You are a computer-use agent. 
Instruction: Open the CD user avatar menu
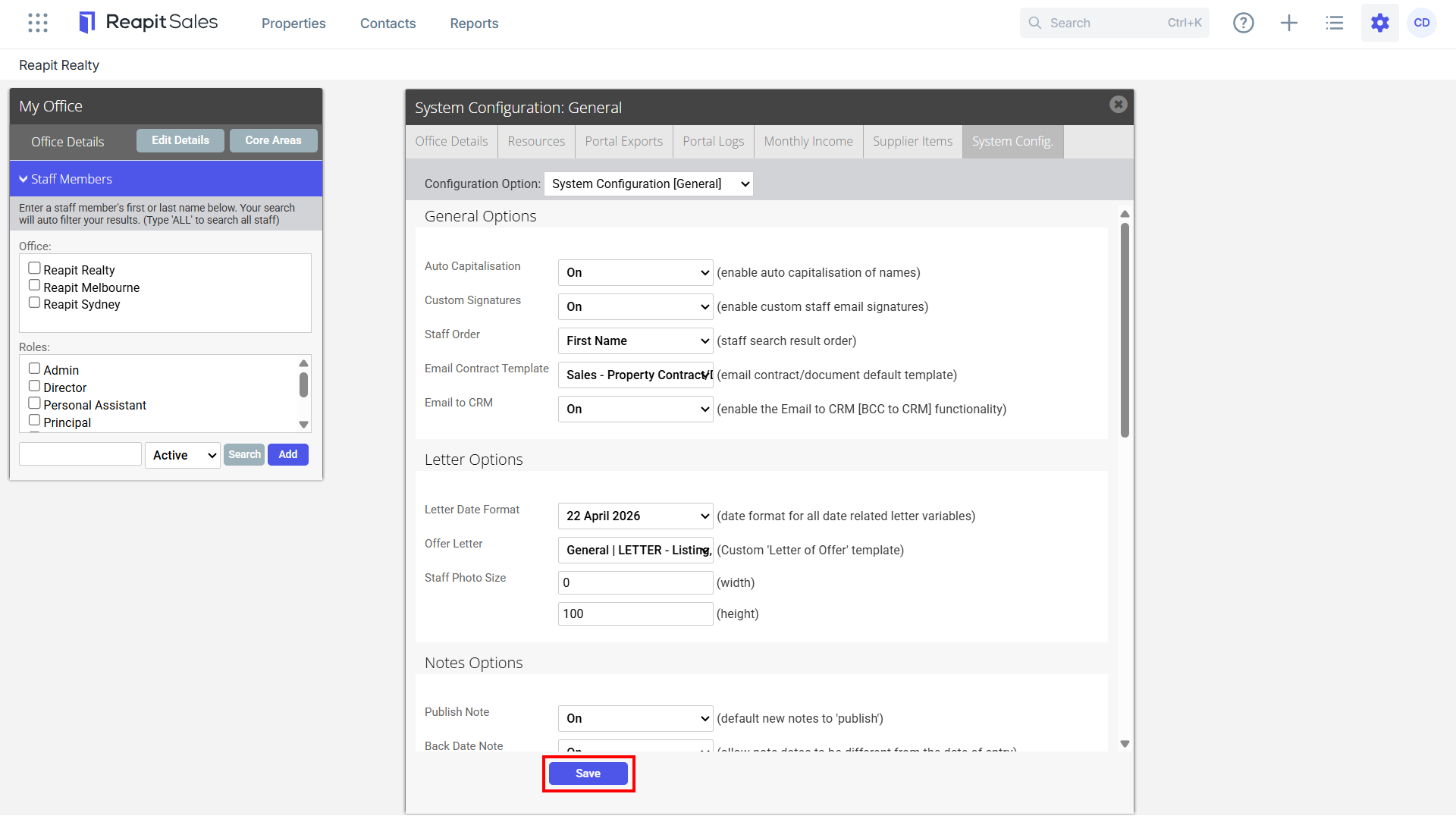pyautogui.click(x=1422, y=23)
